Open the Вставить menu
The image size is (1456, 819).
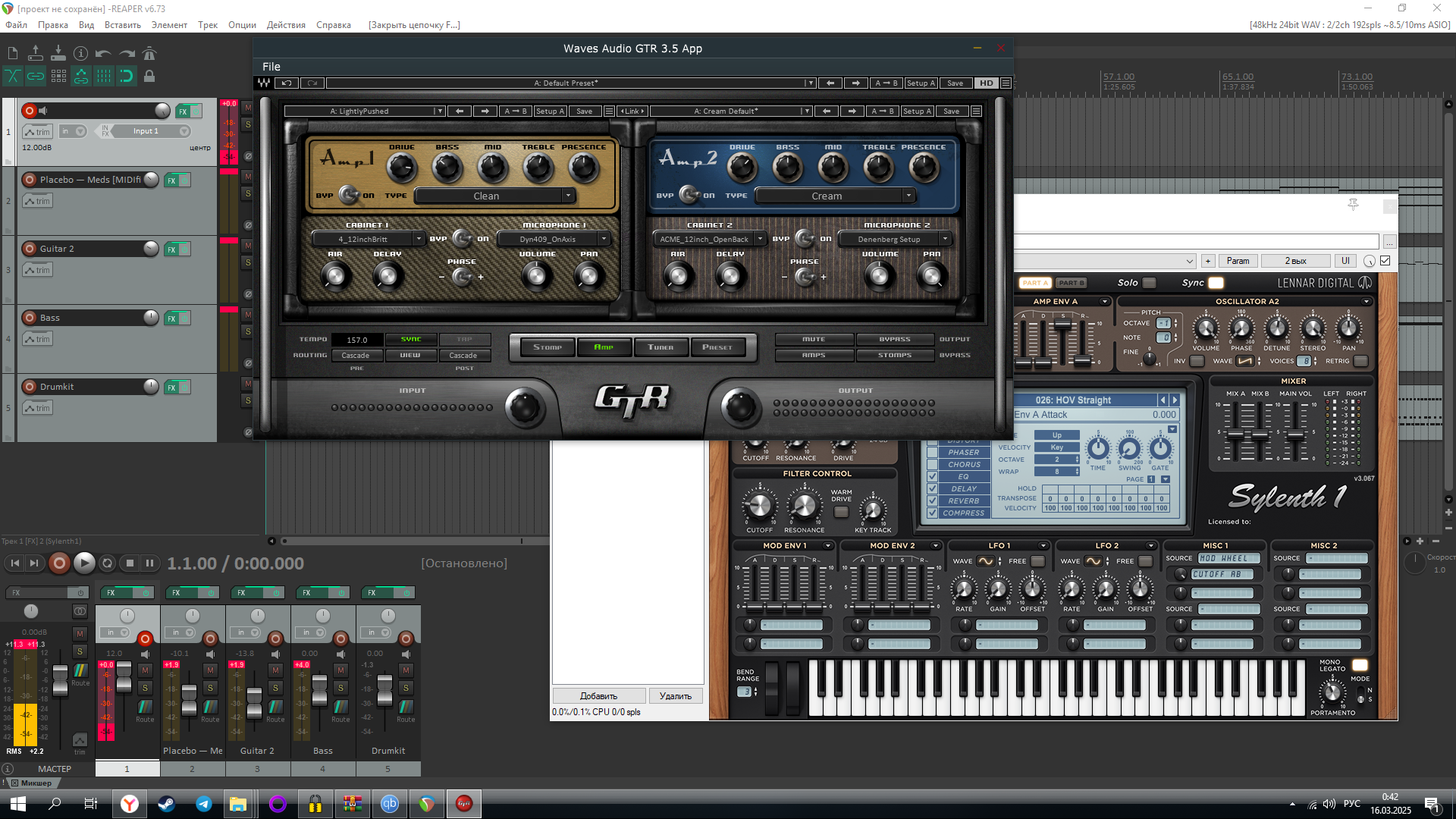[x=123, y=25]
